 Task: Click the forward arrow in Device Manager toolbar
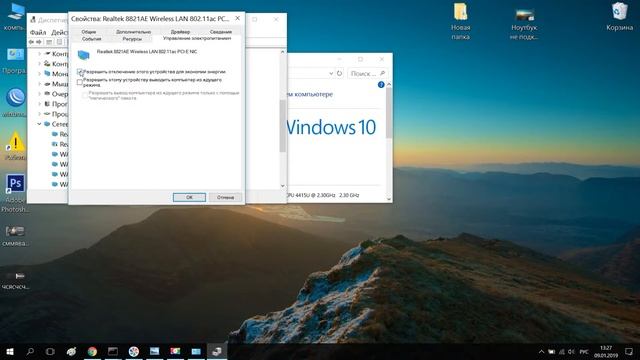[x=39, y=42]
